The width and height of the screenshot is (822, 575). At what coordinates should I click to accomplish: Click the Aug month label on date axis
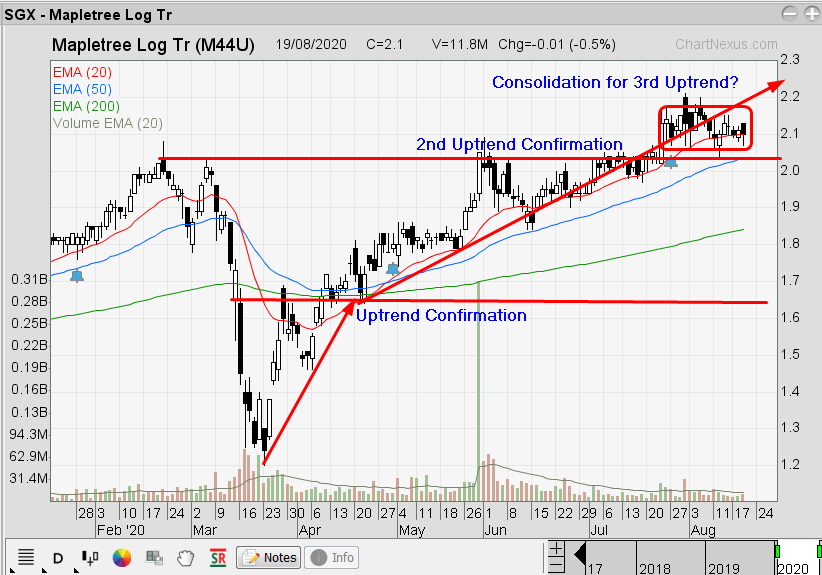click(703, 530)
